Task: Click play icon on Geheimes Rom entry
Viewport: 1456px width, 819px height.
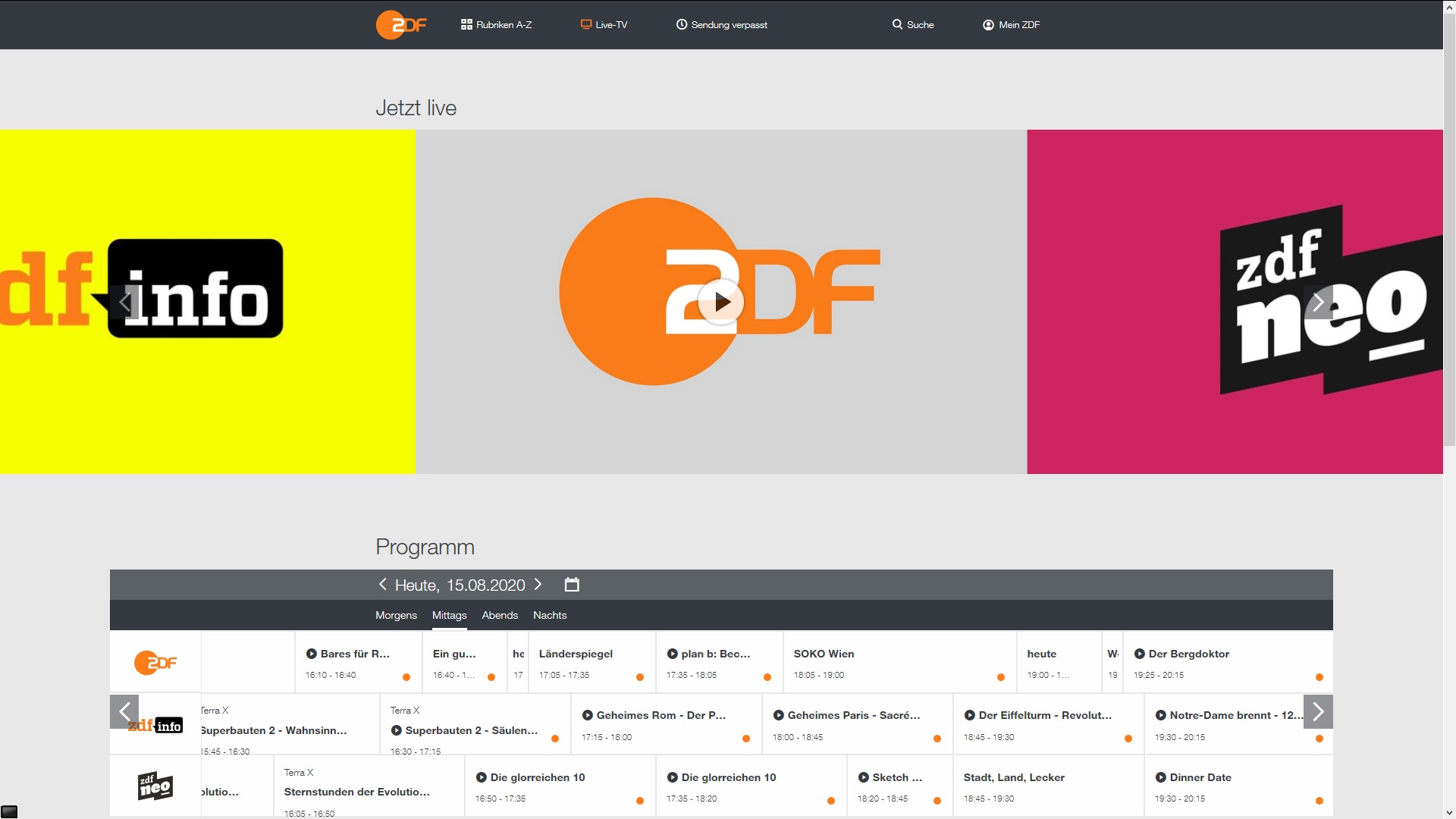Action: tap(587, 715)
